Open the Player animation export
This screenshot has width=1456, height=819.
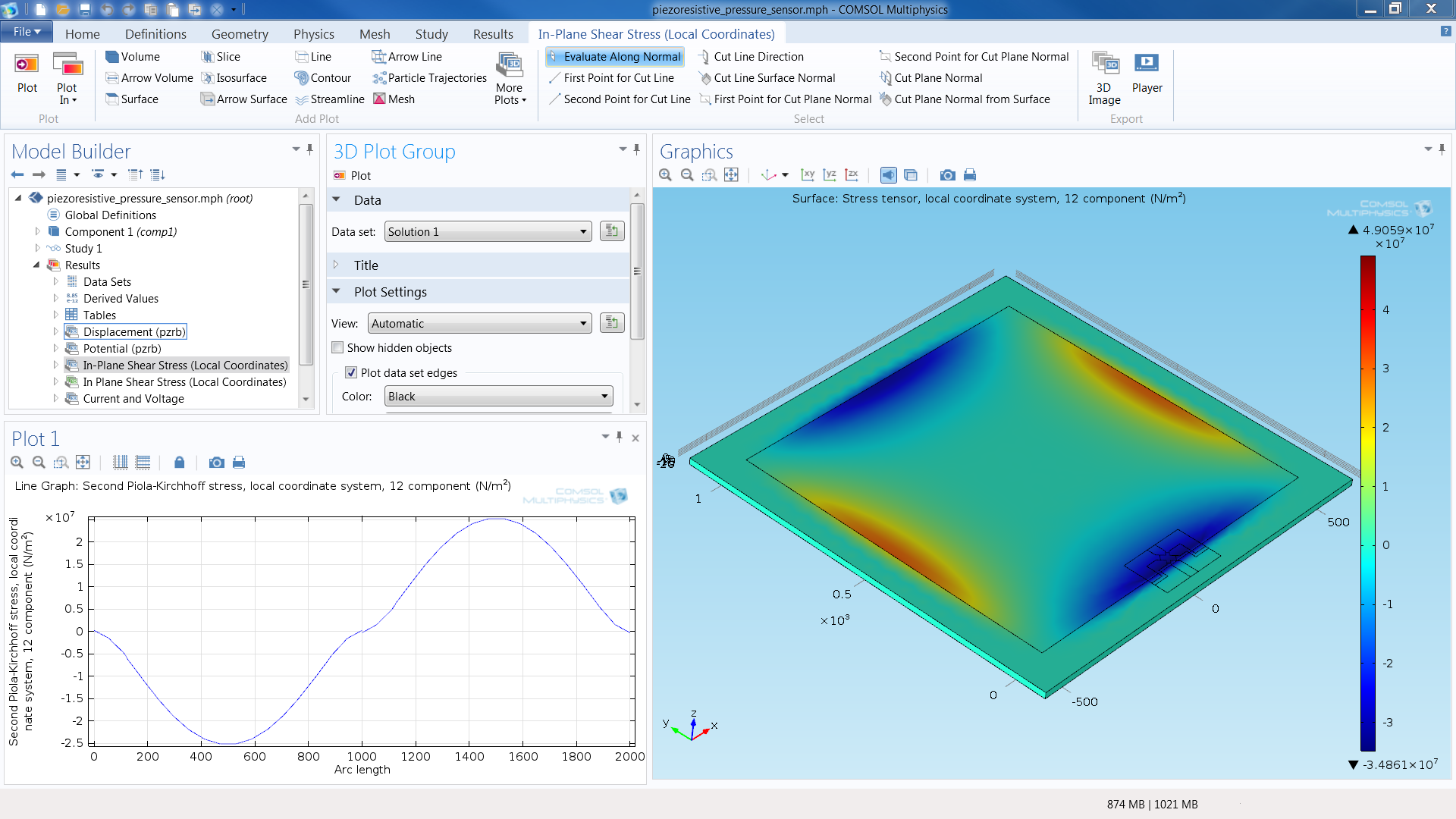pyautogui.click(x=1147, y=74)
